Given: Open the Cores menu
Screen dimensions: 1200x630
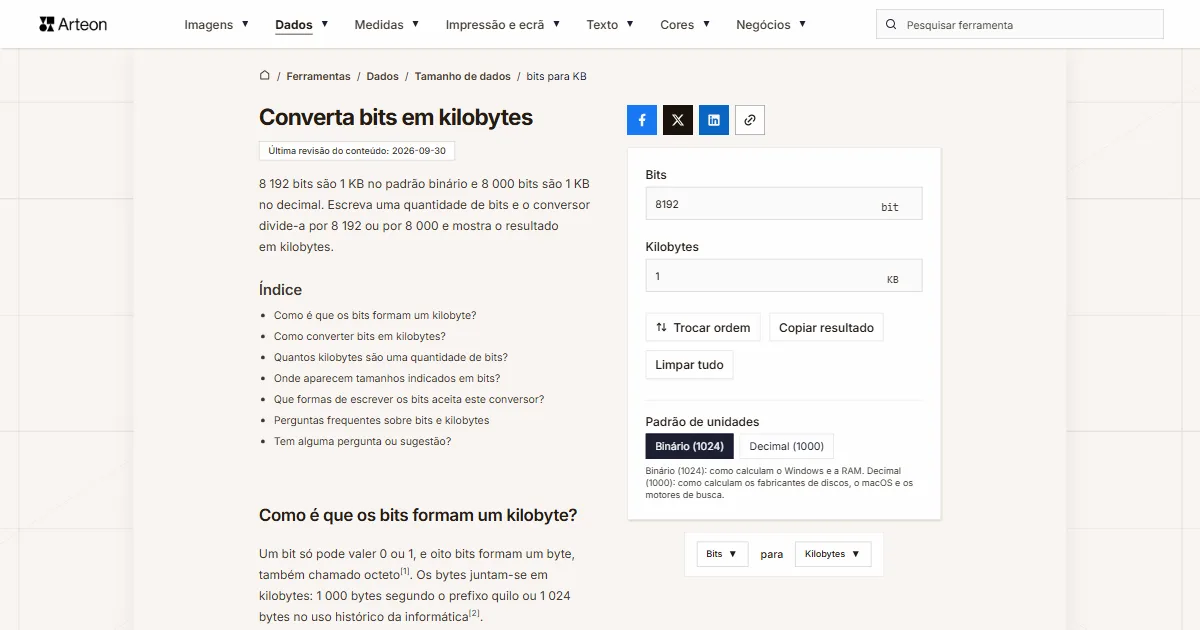Looking at the screenshot, I should [685, 25].
